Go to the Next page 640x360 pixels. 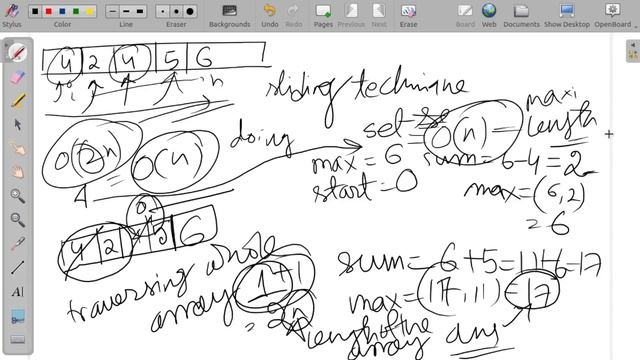point(379,15)
